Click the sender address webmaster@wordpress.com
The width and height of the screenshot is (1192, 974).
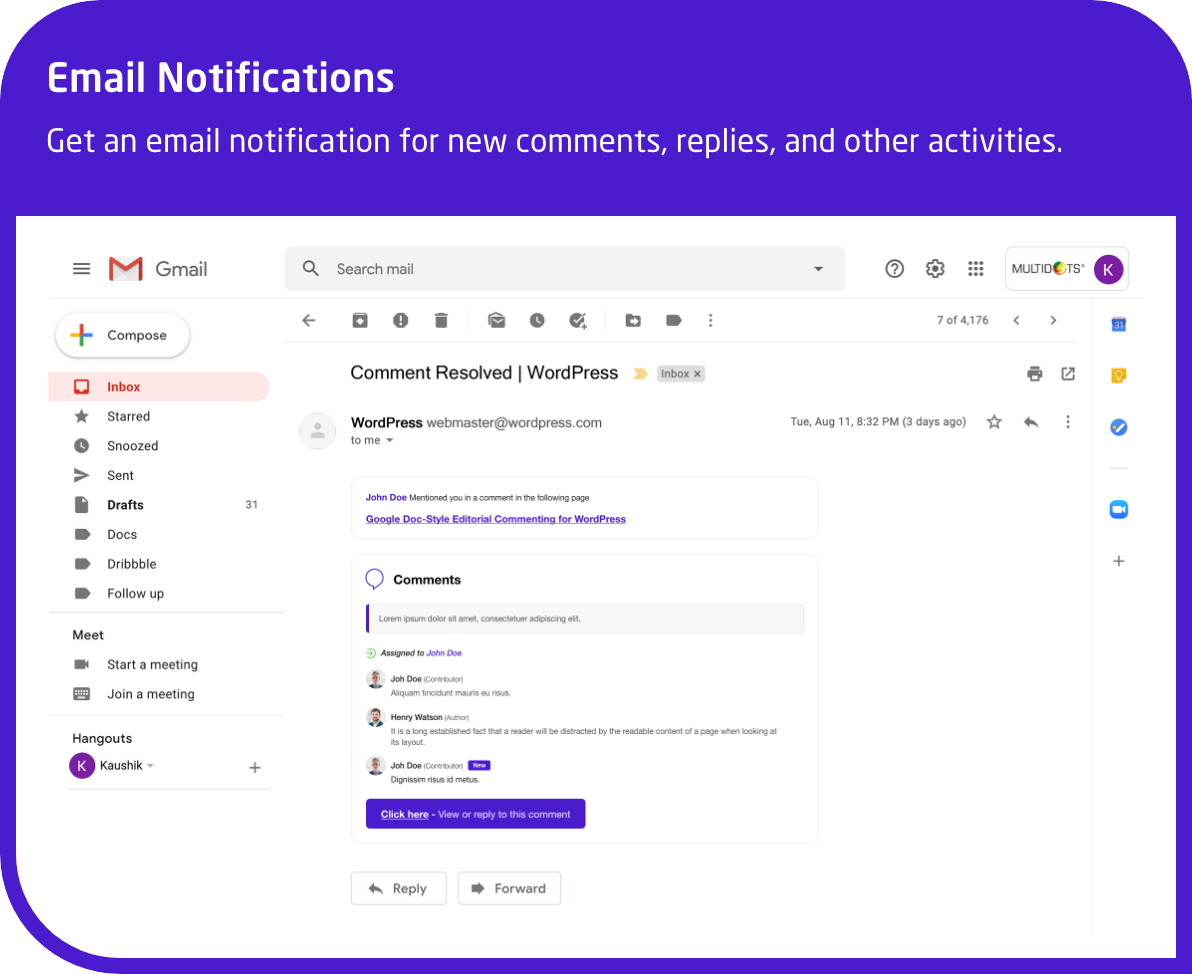click(514, 423)
